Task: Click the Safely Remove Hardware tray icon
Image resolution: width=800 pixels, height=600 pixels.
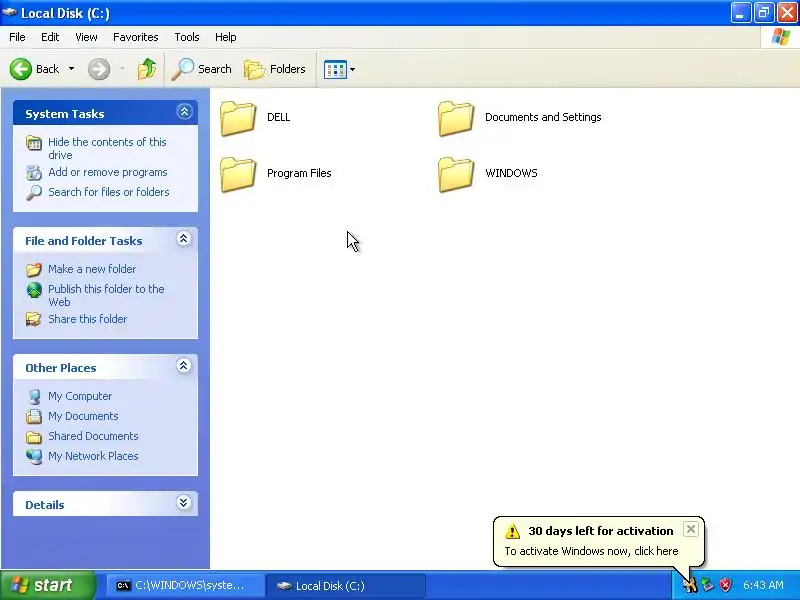Action: pos(708,584)
